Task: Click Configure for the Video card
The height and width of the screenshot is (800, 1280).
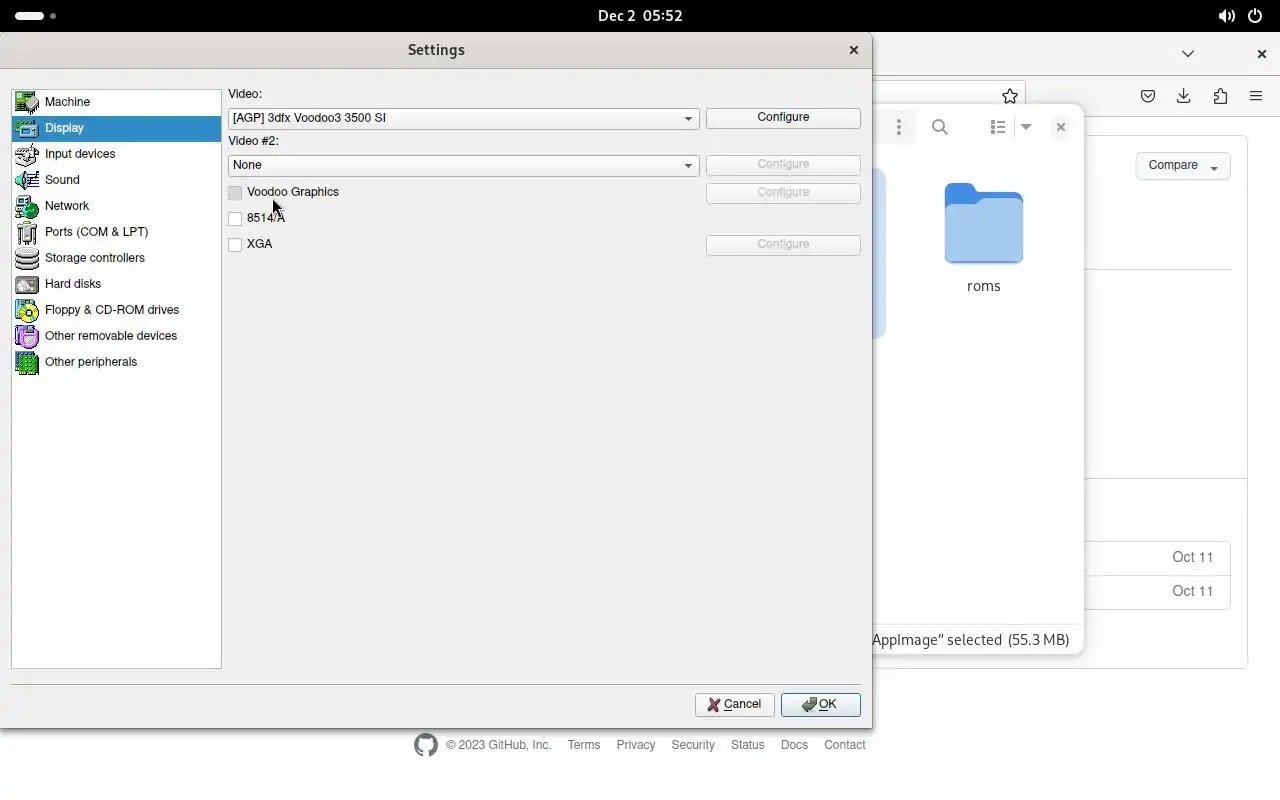Action: pos(783,118)
